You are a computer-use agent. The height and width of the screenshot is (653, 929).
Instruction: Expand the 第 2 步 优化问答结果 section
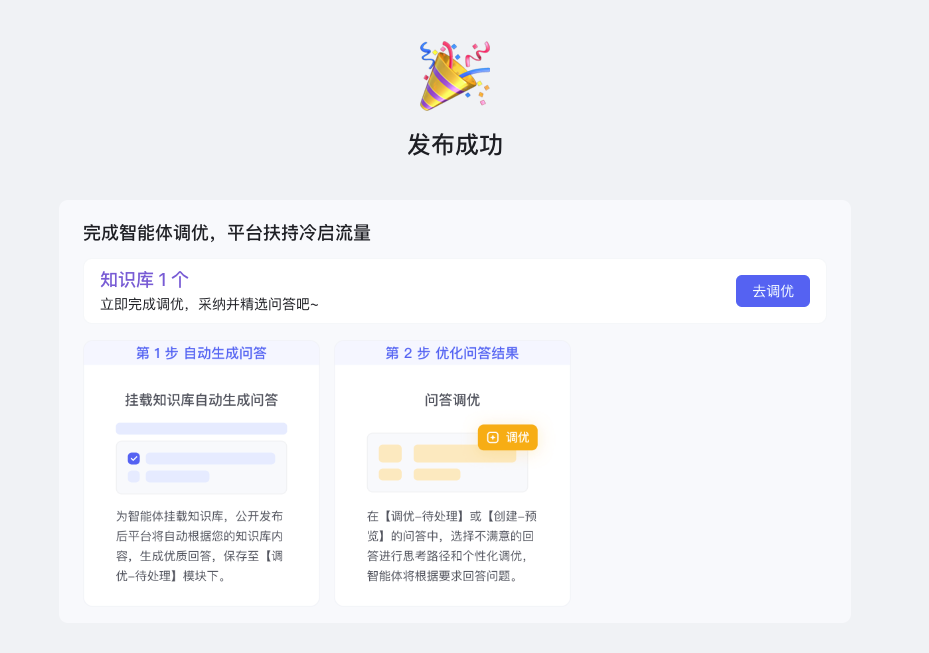tap(452, 352)
